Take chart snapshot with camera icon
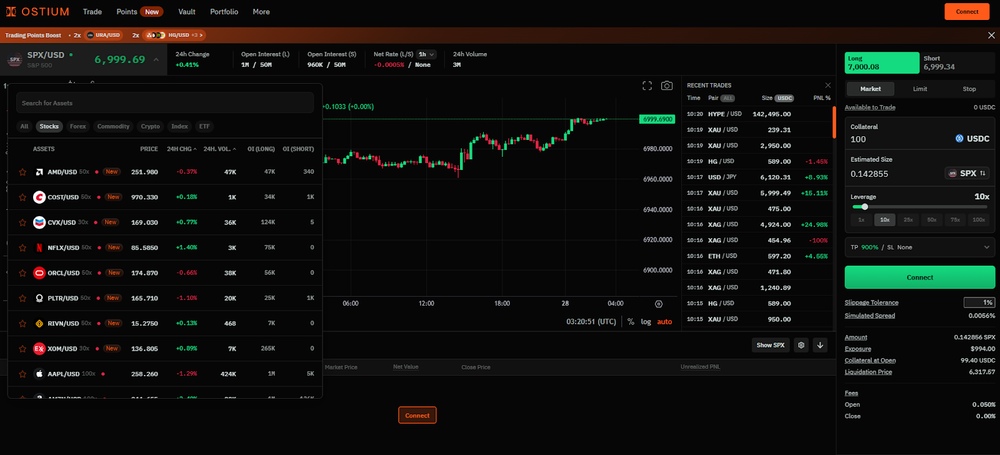Viewport: 1000px width, 455px height. (x=666, y=86)
